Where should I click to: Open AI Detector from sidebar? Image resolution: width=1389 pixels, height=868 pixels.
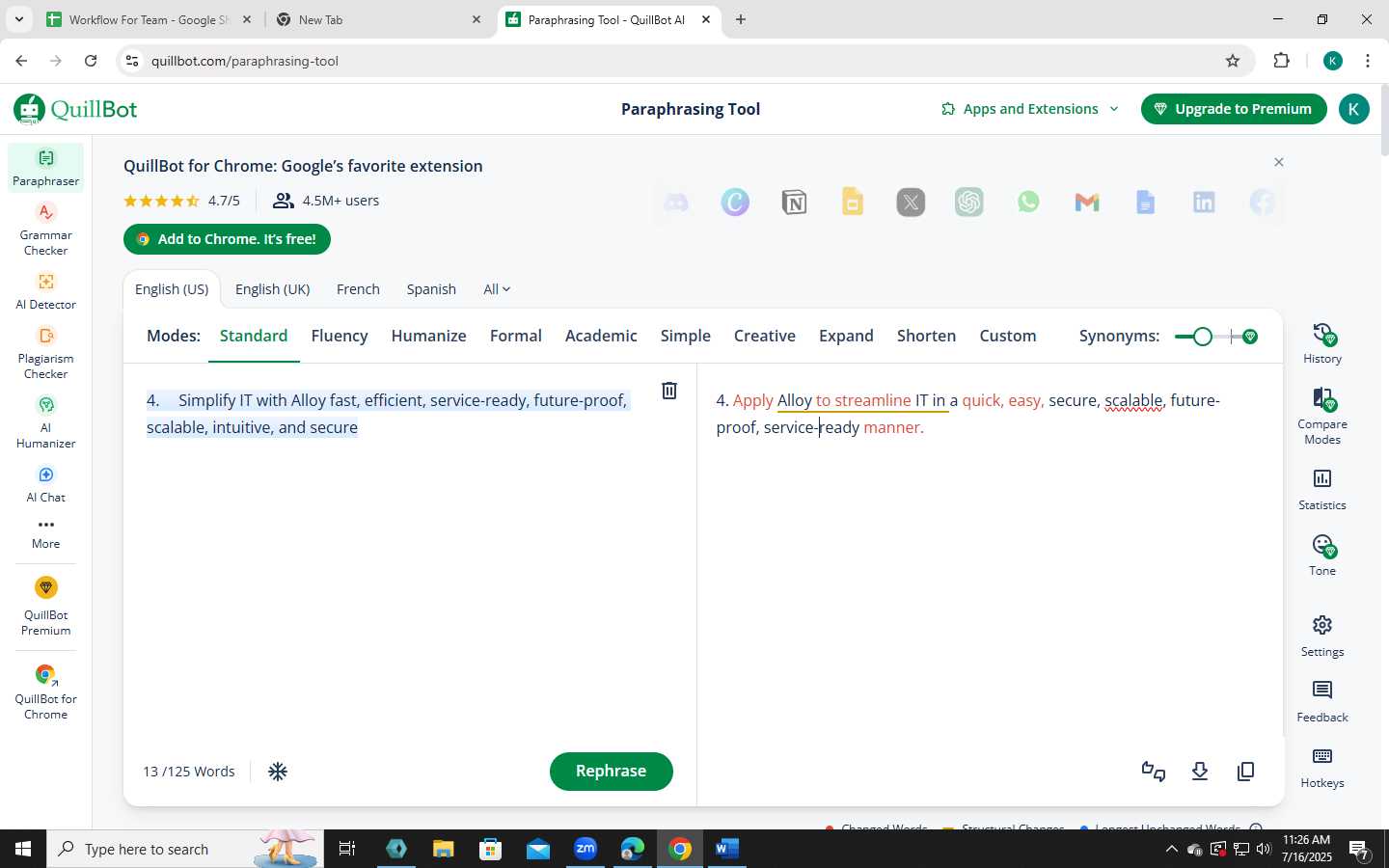coord(45,290)
